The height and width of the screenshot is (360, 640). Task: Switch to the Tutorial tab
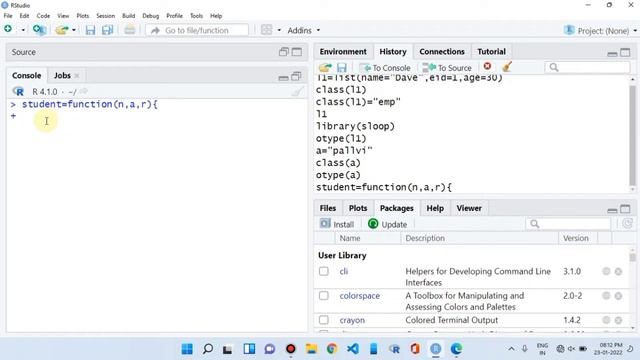coord(491,52)
